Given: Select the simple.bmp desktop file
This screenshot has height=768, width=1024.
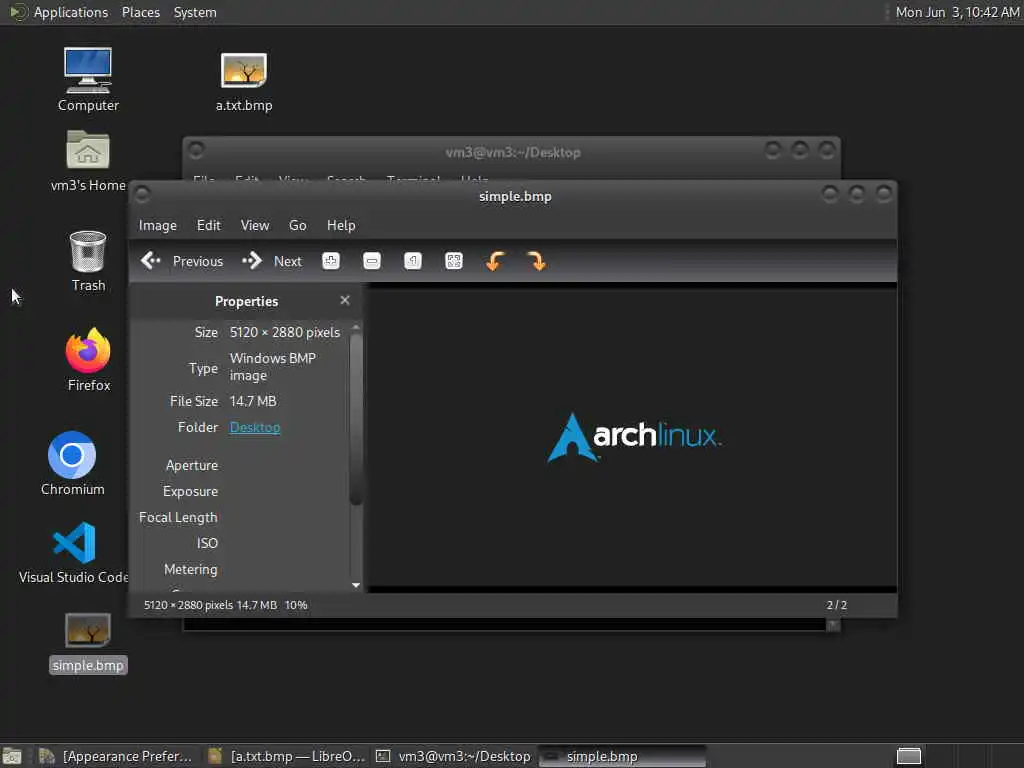Looking at the screenshot, I should pyautogui.click(x=88, y=643).
